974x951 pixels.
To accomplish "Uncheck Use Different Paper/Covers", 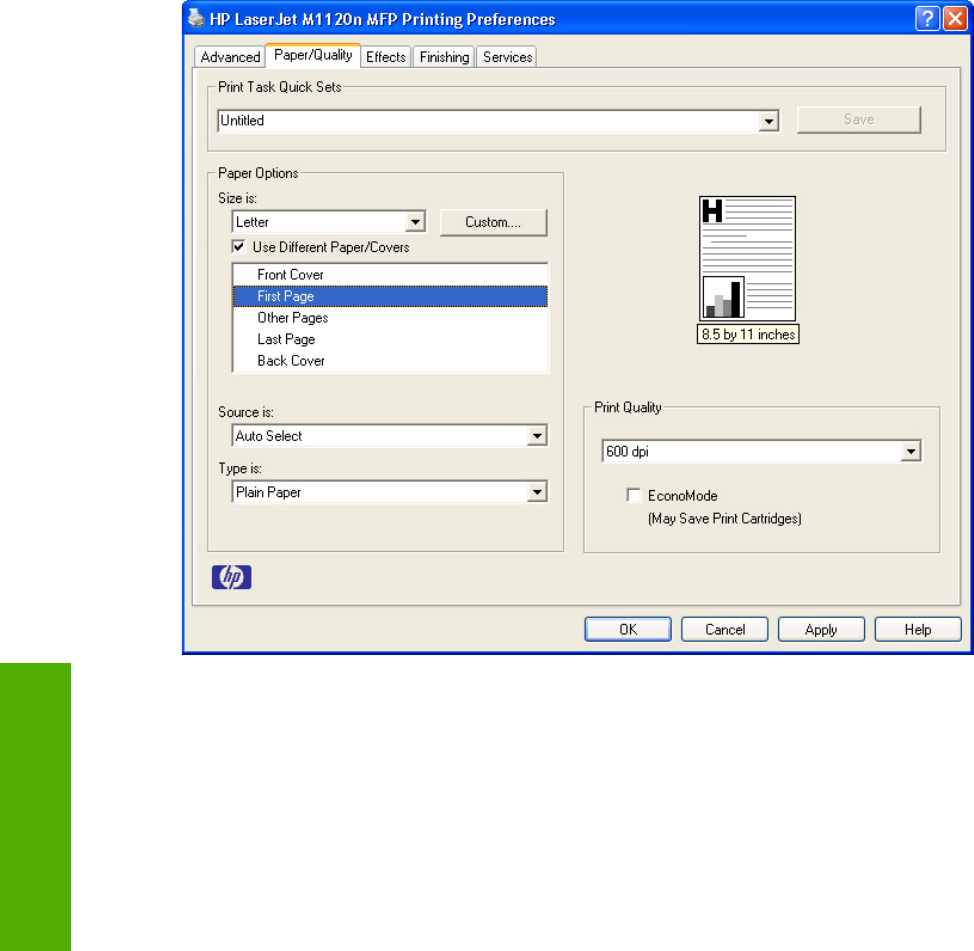I will click(239, 247).
